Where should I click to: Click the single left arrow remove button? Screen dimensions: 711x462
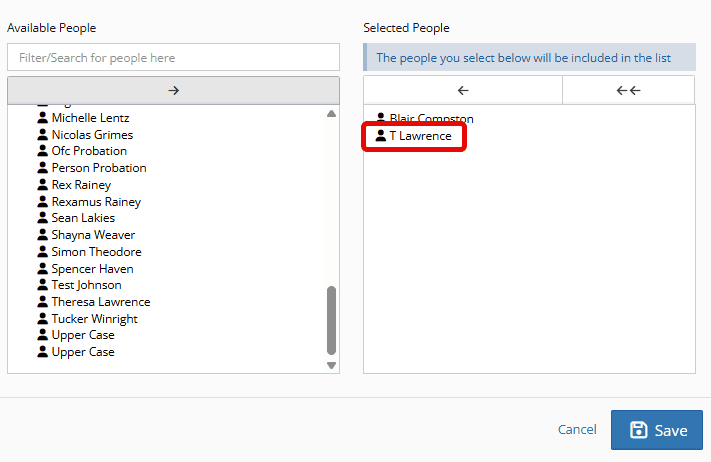click(x=462, y=90)
